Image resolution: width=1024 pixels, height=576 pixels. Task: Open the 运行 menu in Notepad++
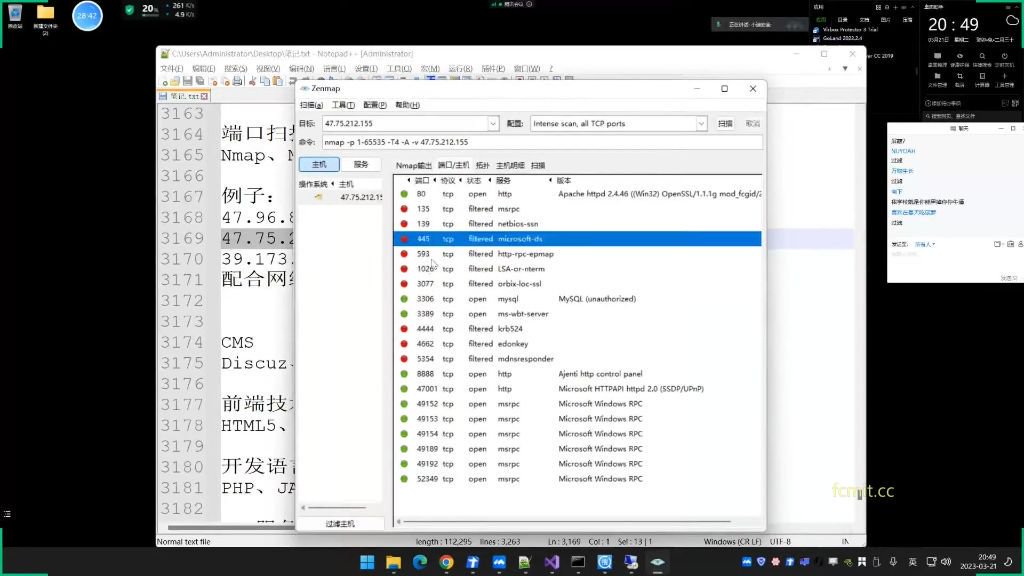(460, 69)
